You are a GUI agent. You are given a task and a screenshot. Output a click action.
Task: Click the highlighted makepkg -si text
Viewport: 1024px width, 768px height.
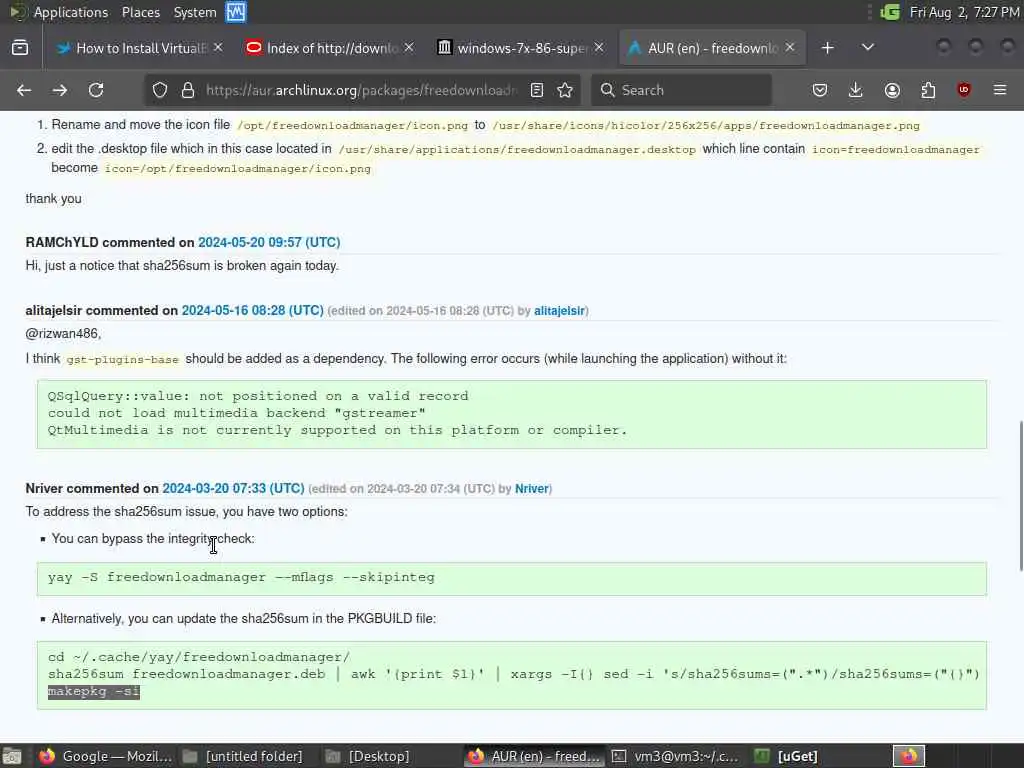point(94,692)
